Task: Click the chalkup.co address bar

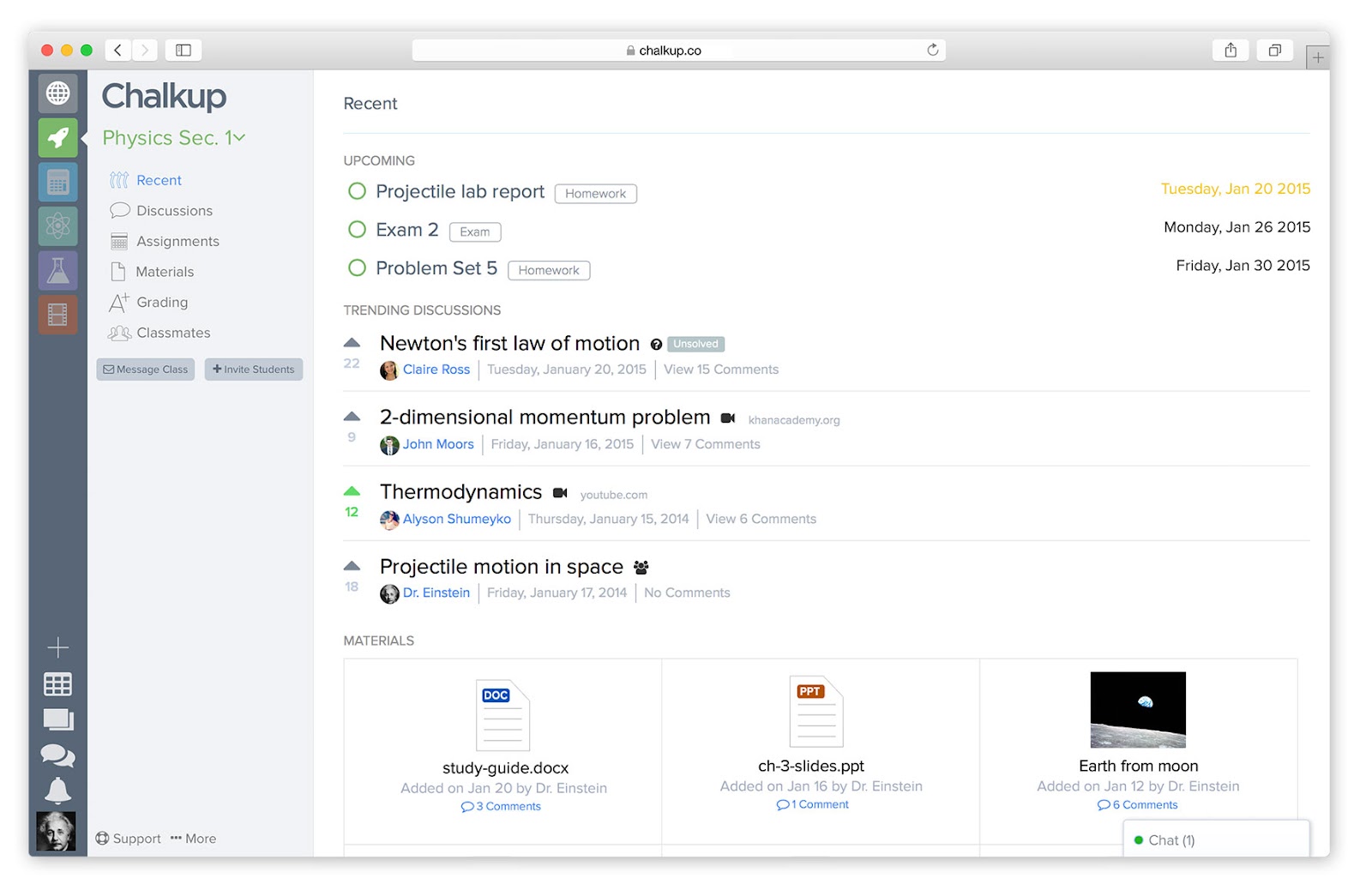Action: [678, 50]
